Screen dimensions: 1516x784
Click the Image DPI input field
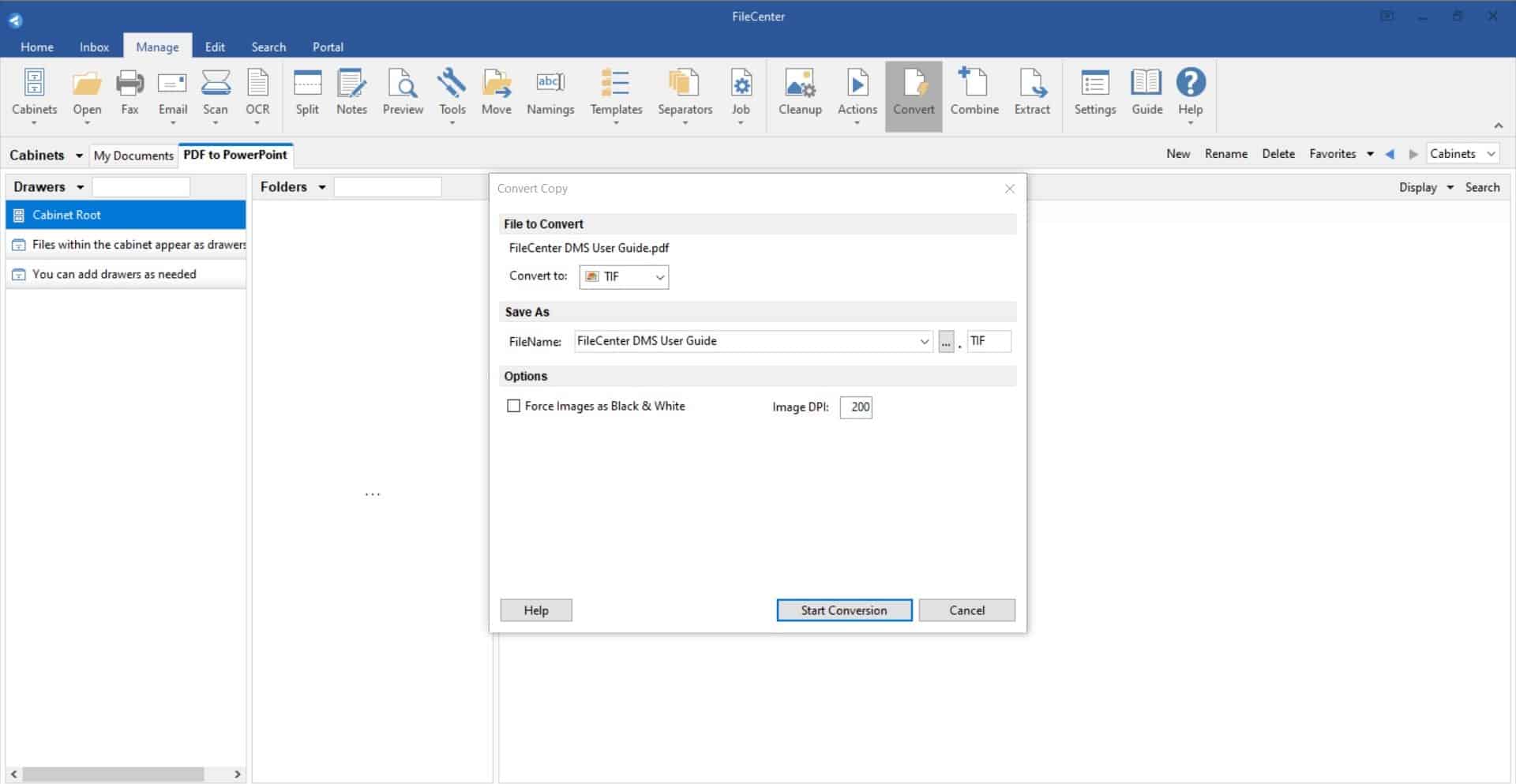pyautogui.click(x=856, y=407)
